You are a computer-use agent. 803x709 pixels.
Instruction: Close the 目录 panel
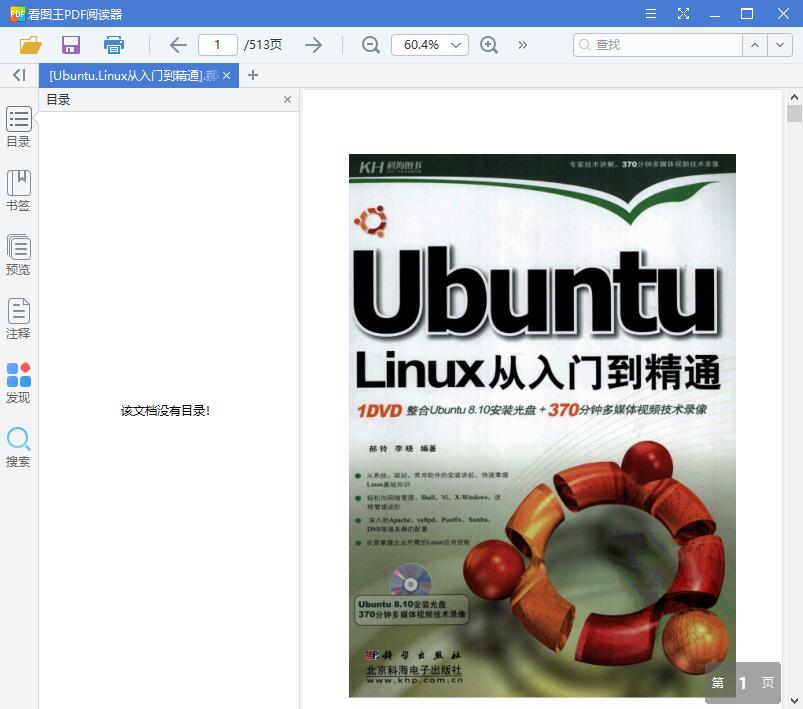287,99
